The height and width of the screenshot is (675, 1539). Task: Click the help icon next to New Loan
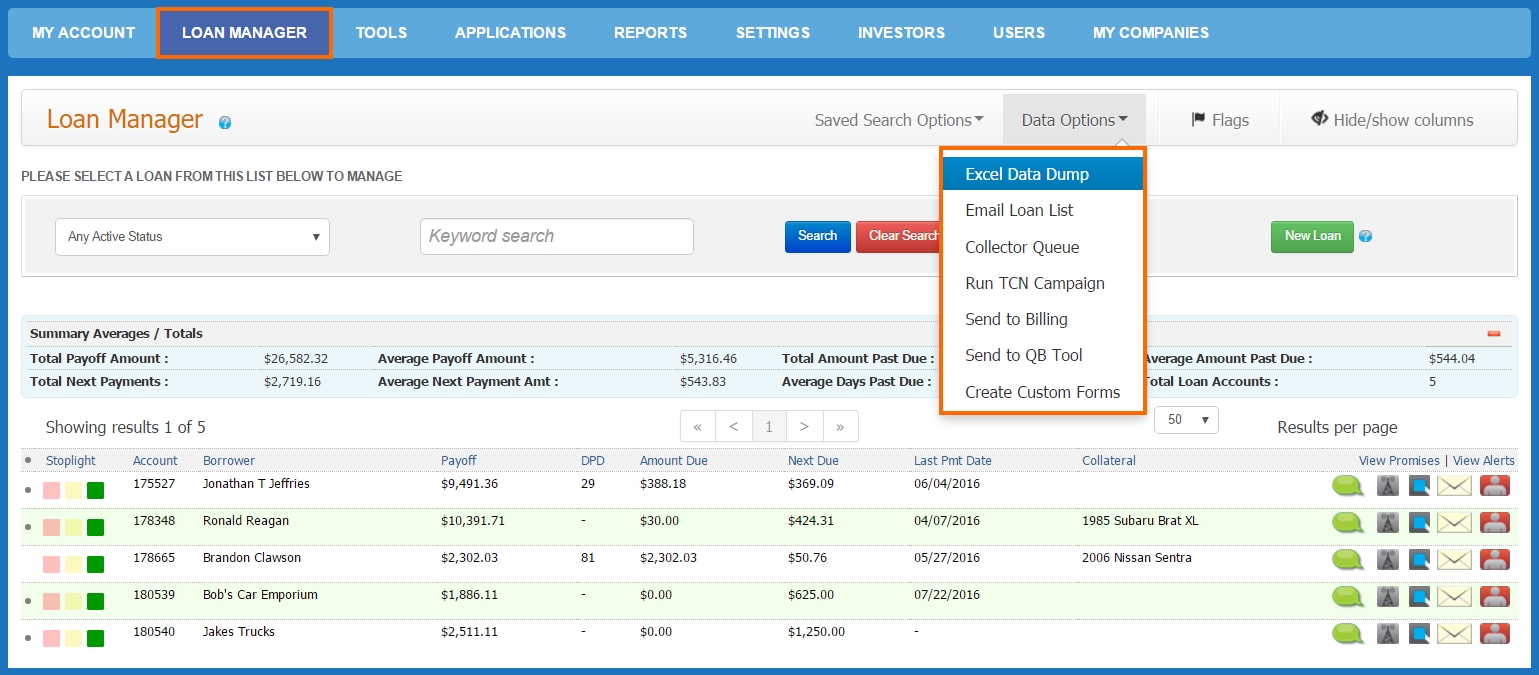(1365, 237)
